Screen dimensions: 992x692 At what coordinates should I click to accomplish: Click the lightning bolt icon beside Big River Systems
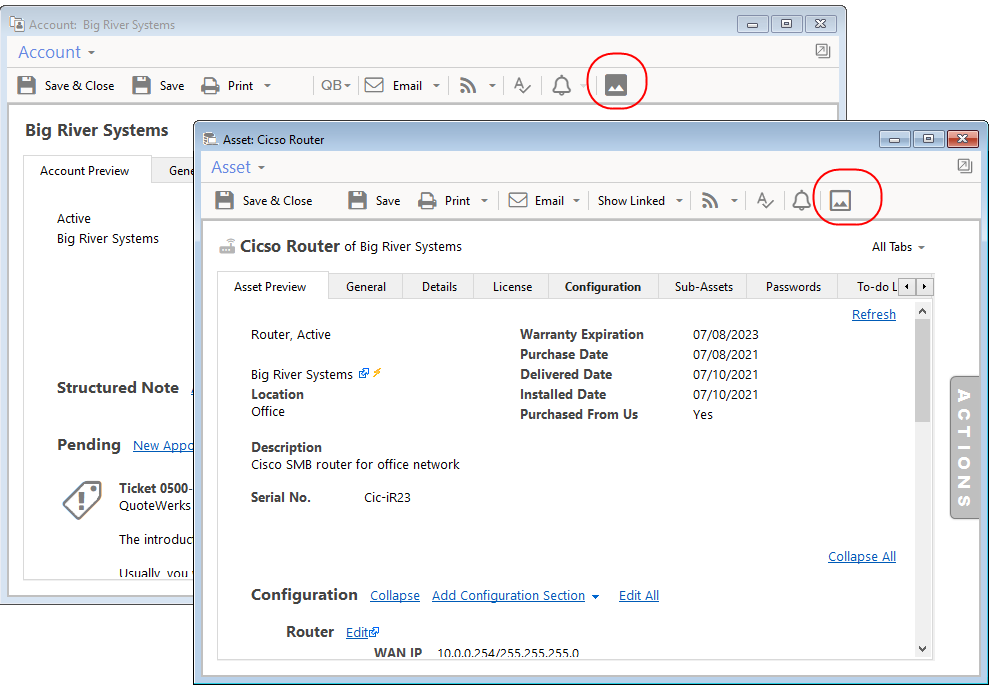pos(378,374)
